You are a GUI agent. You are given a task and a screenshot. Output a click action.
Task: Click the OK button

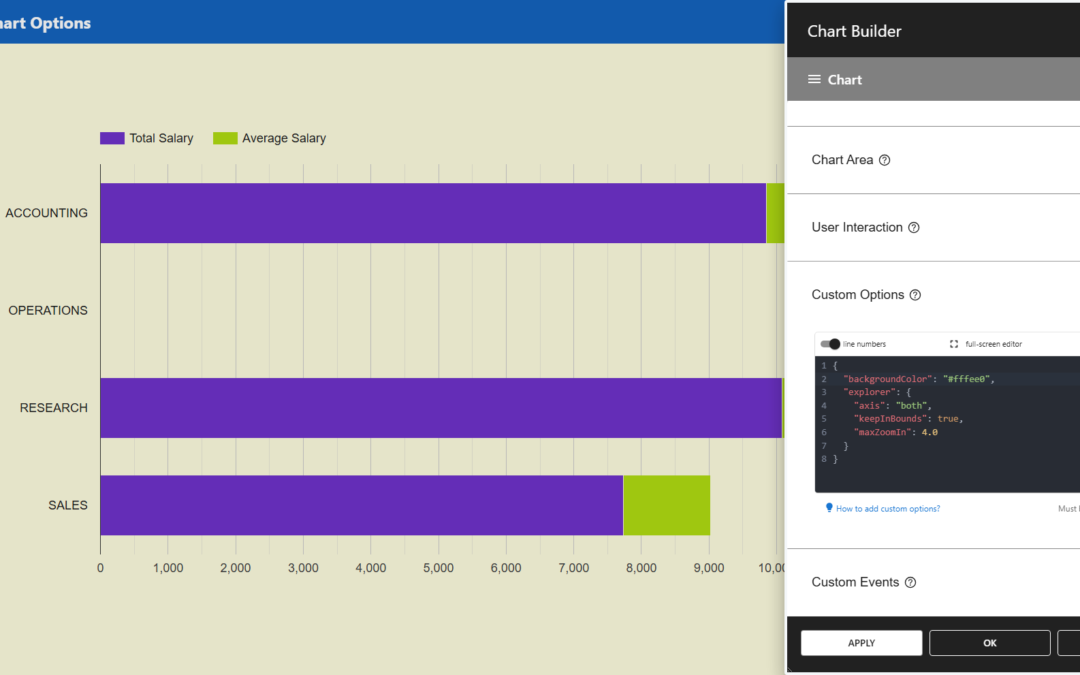click(990, 643)
